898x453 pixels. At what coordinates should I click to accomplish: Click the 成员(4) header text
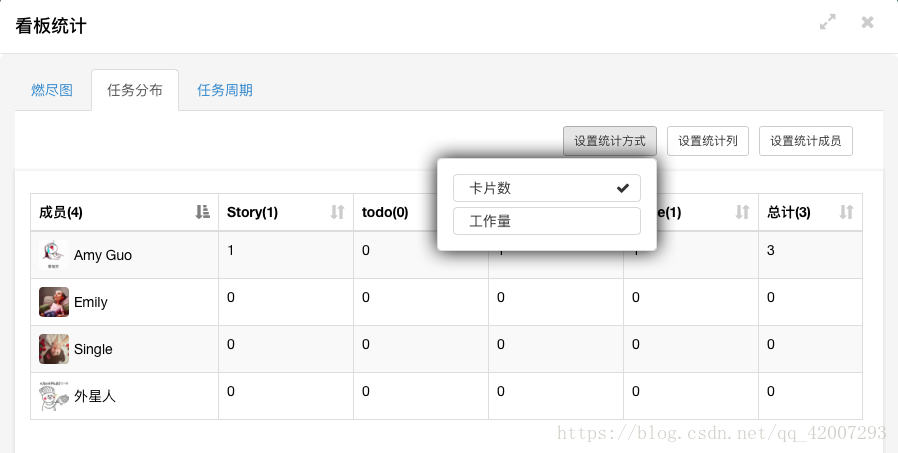[61, 212]
